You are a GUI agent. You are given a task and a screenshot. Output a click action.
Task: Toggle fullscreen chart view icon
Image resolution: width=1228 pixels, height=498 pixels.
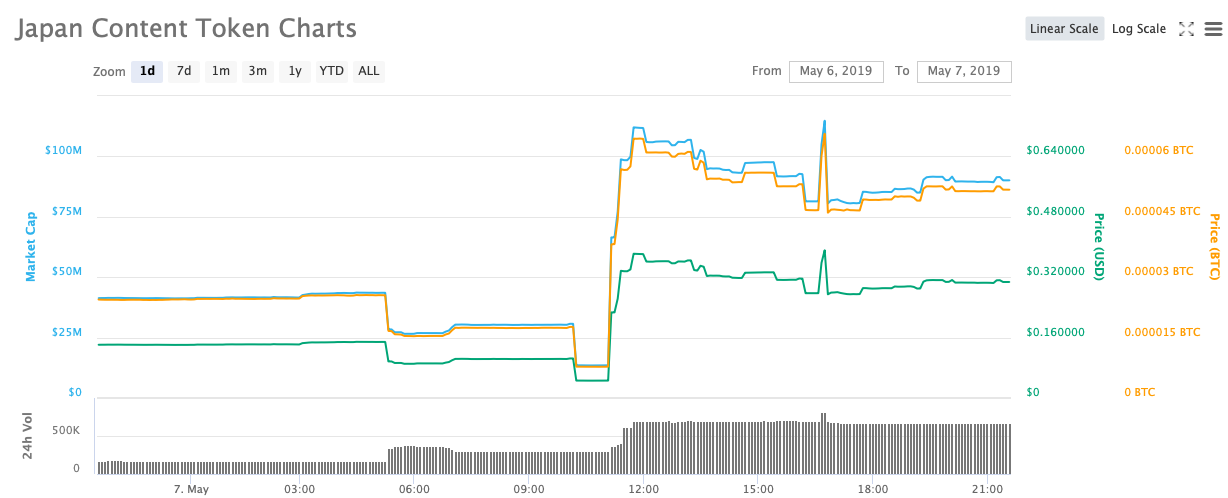[1187, 29]
